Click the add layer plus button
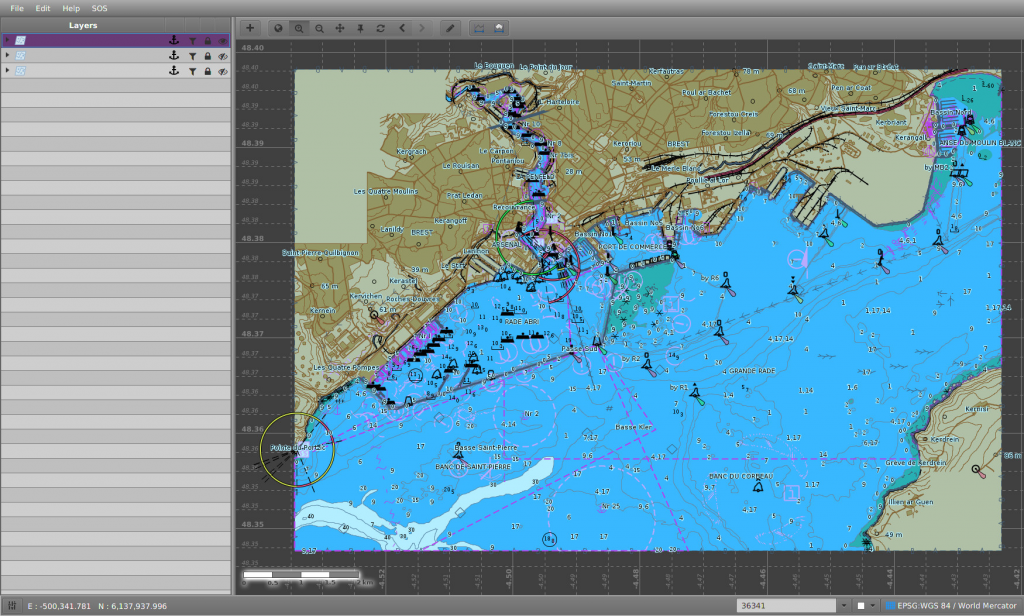The width and height of the screenshot is (1024, 616). point(250,28)
